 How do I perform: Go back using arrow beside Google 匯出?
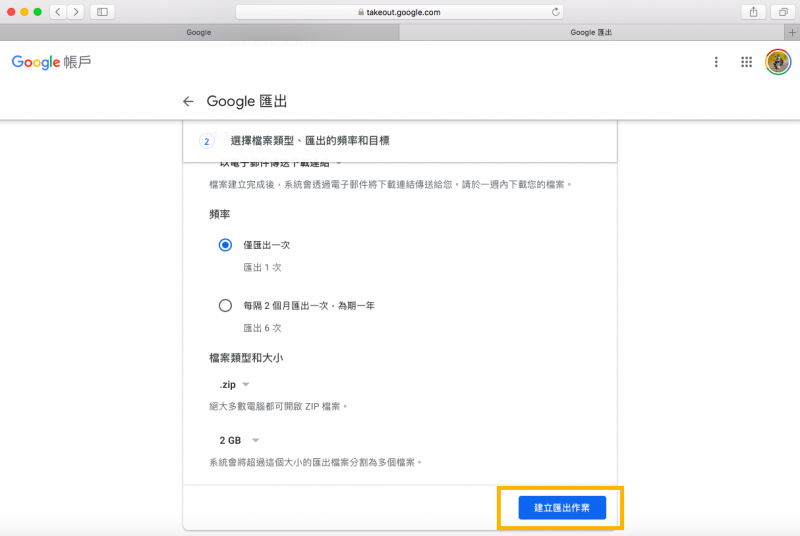pos(188,101)
